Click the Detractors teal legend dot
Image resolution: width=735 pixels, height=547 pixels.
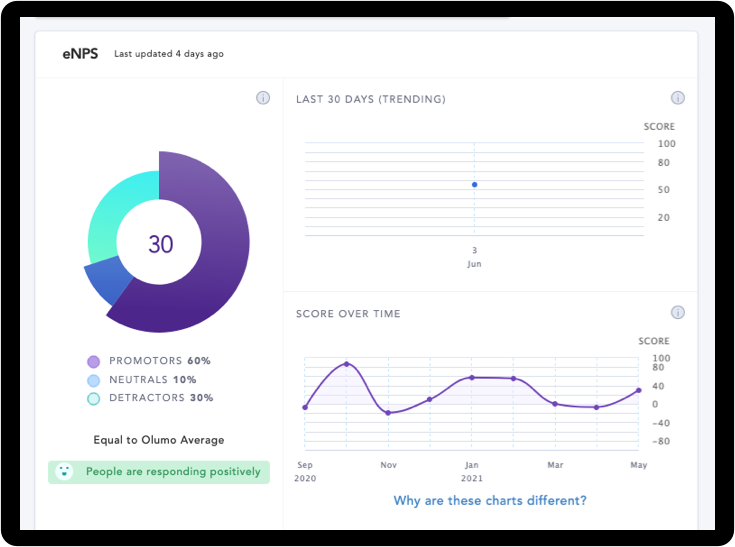pos(94,398)
